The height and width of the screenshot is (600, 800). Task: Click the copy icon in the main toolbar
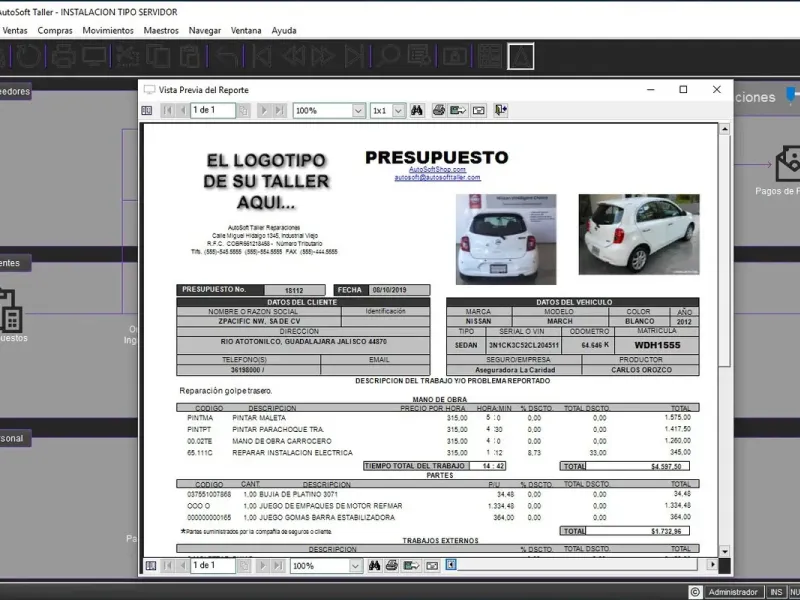(x=158, y=56)
